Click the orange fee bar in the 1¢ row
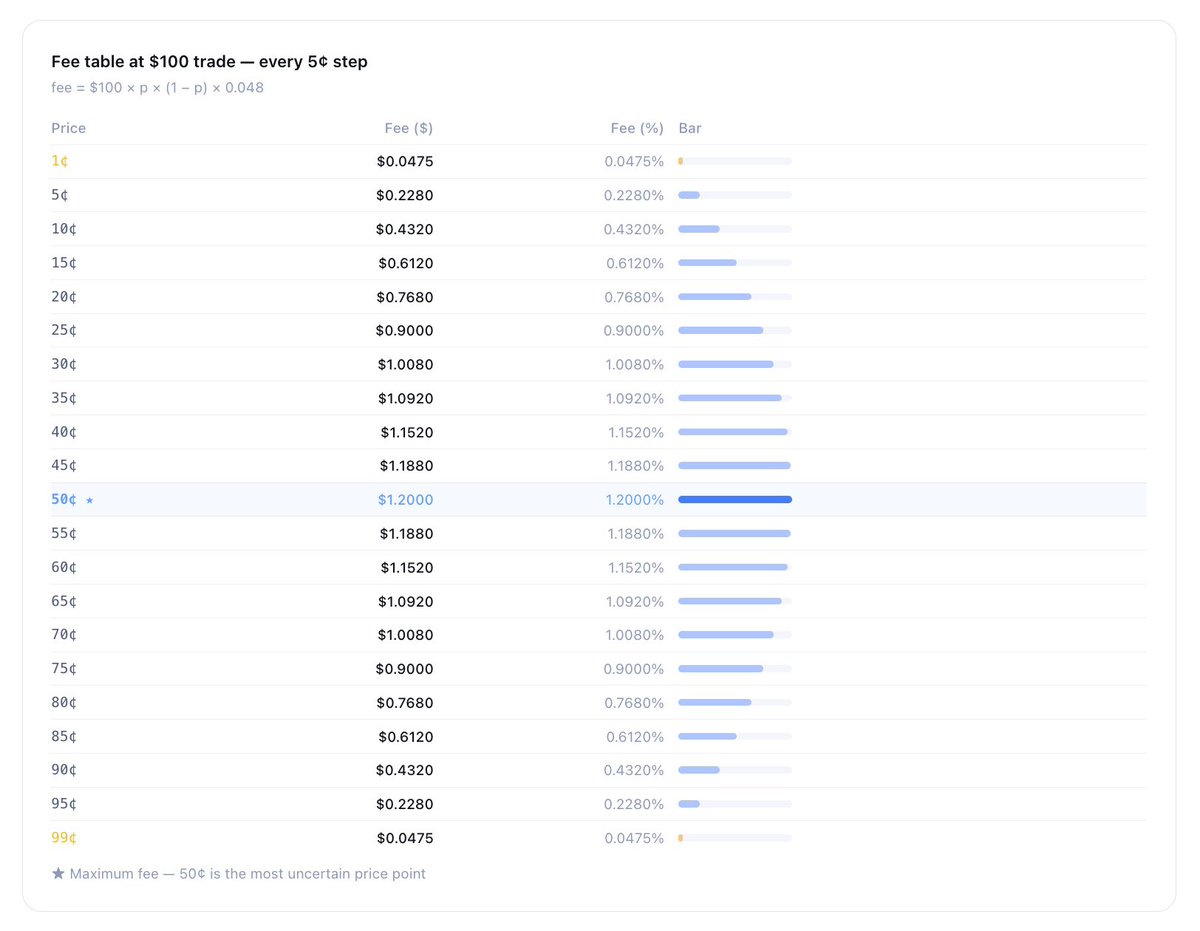 pos(681,161)
